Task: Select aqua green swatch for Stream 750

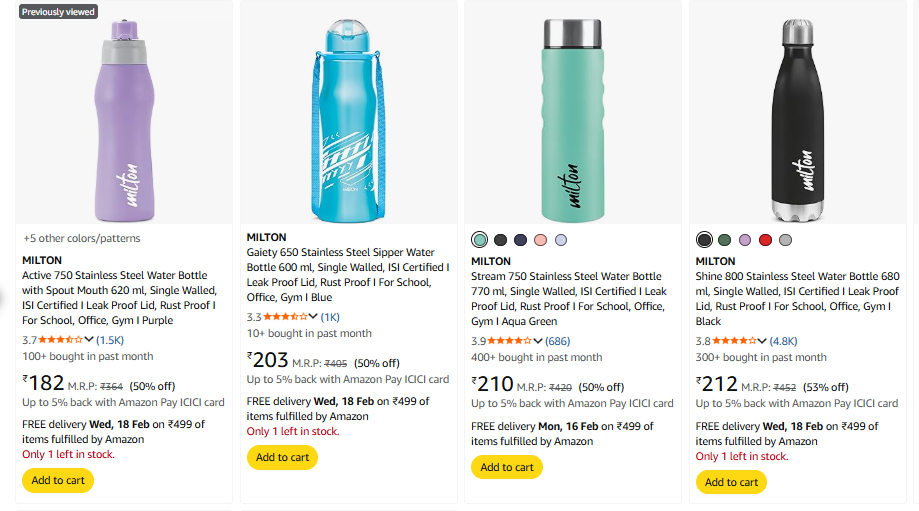Action: tap(480, 240)
